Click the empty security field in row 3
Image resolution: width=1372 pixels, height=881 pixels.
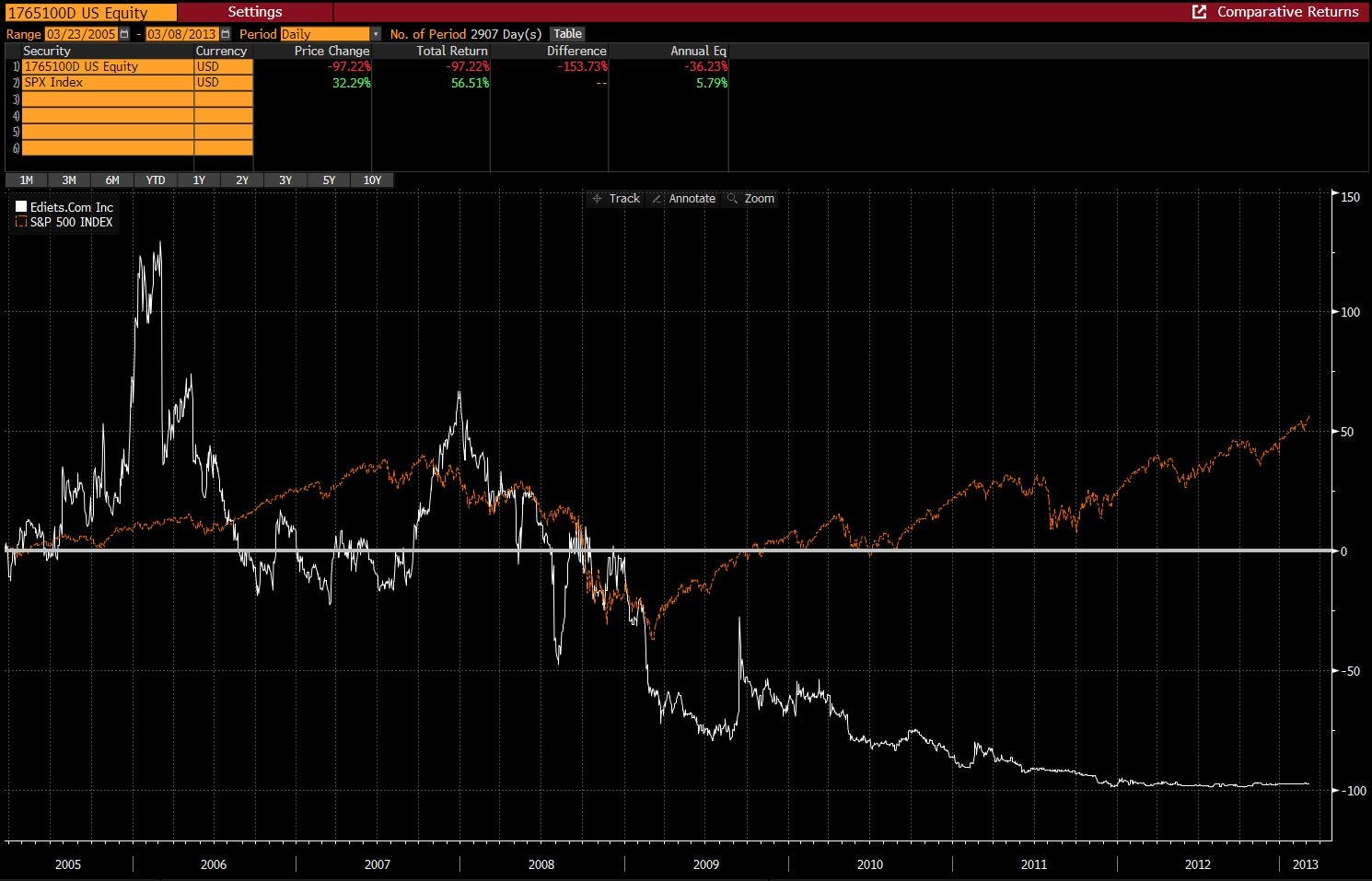point(108,99)
